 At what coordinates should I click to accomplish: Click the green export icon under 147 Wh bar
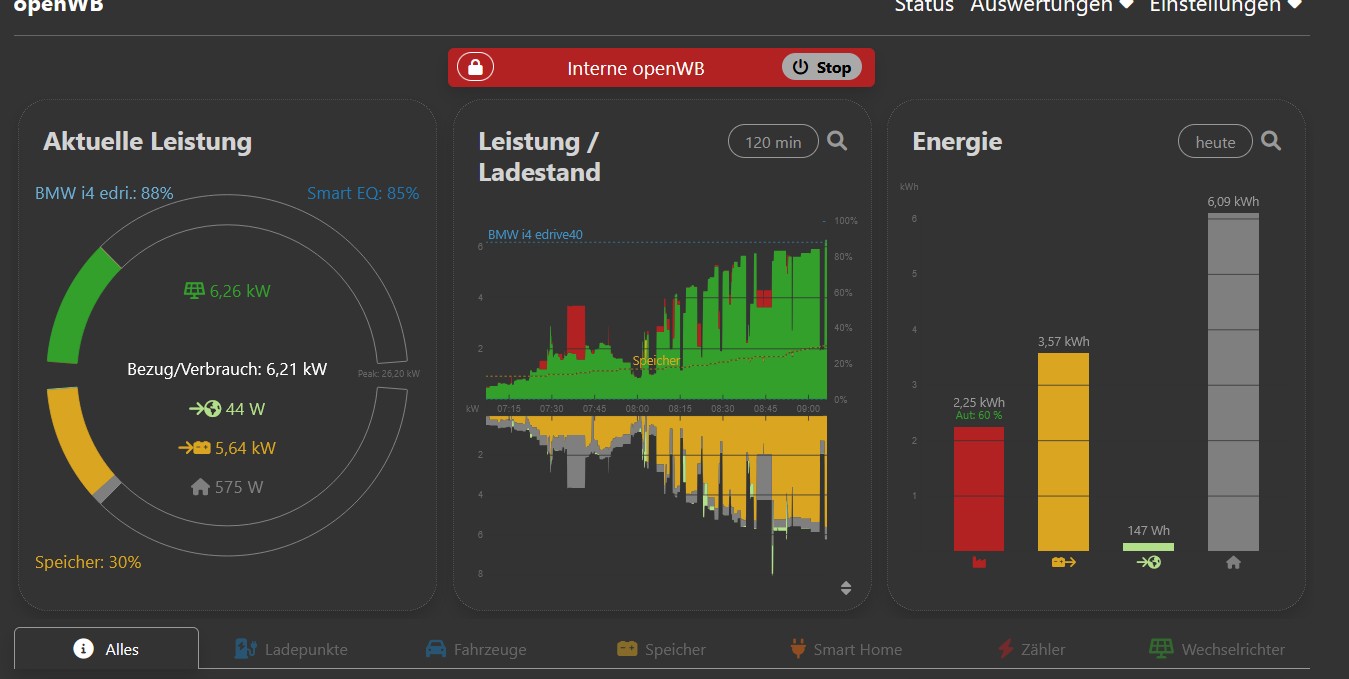tap(1148, 563)
